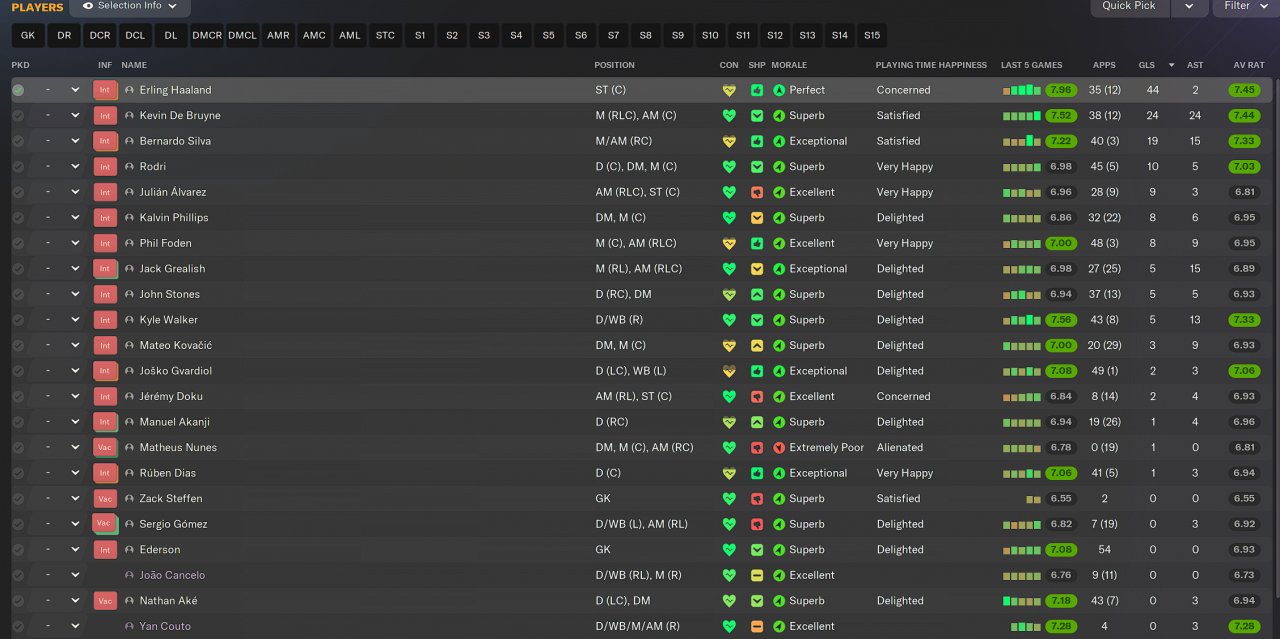Toggle the picked tick for Bernardo Silva
This screenshot has height=639, width=1280.
[x=18, y=141]
